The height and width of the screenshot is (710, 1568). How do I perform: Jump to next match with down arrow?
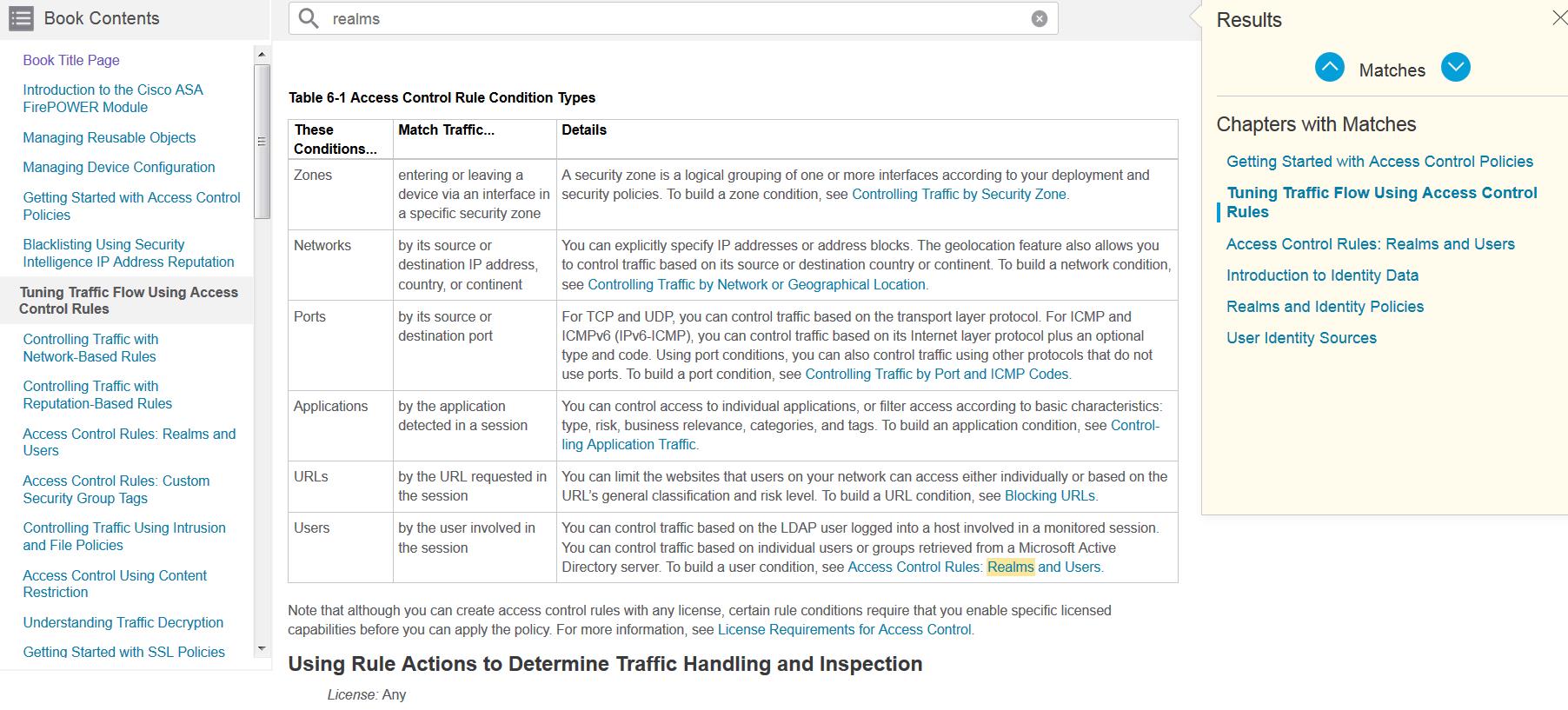(1455, 68)
